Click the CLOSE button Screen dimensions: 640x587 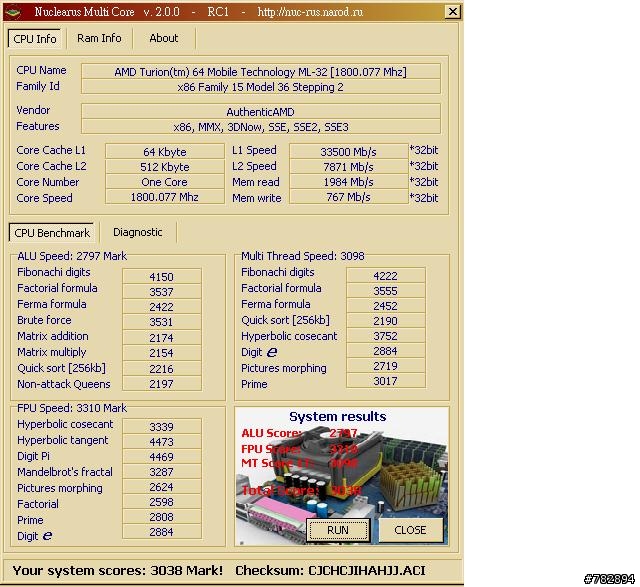pyautogui.click(x=410, y=530)
